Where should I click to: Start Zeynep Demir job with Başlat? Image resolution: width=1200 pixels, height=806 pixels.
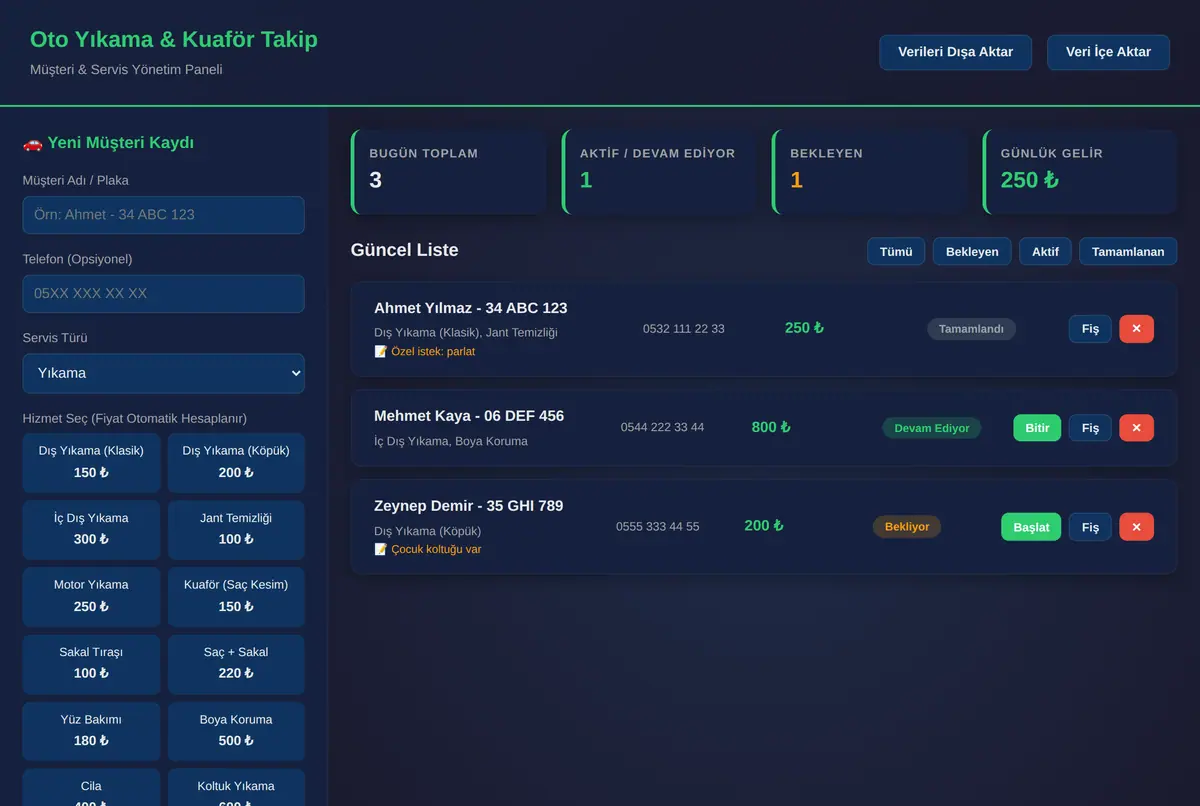1031,527
